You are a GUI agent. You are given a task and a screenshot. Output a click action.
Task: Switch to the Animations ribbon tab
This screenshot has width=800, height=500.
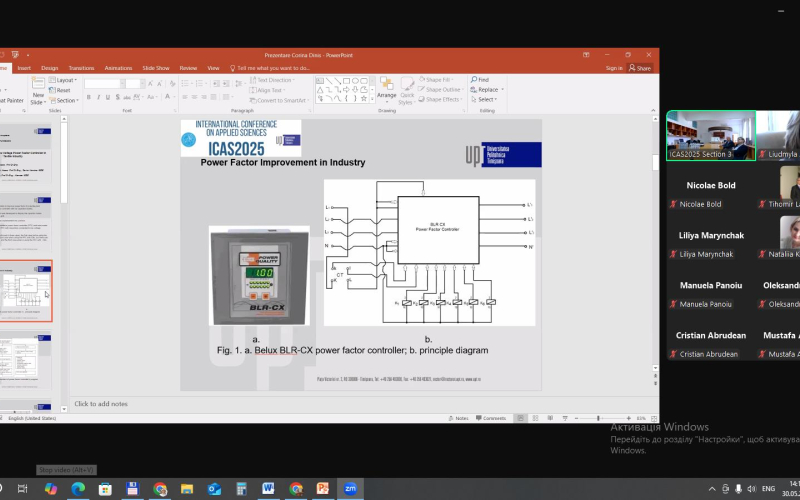click(x=118, y=68)
